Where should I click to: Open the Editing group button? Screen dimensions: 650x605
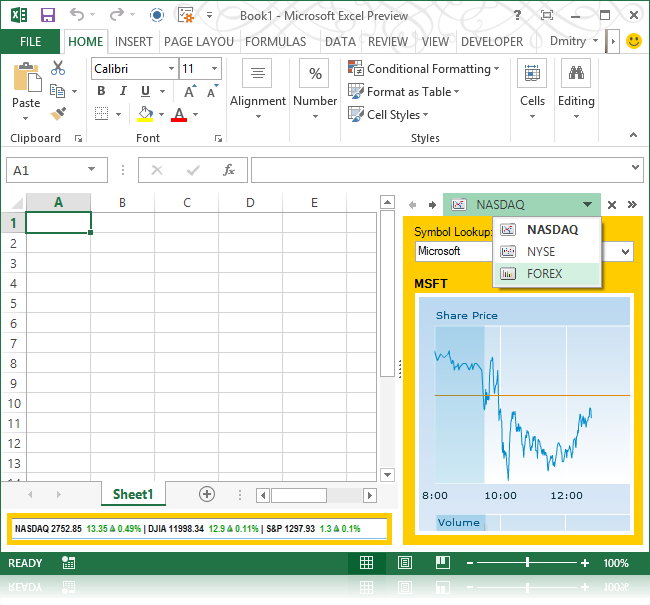[576, 90]
